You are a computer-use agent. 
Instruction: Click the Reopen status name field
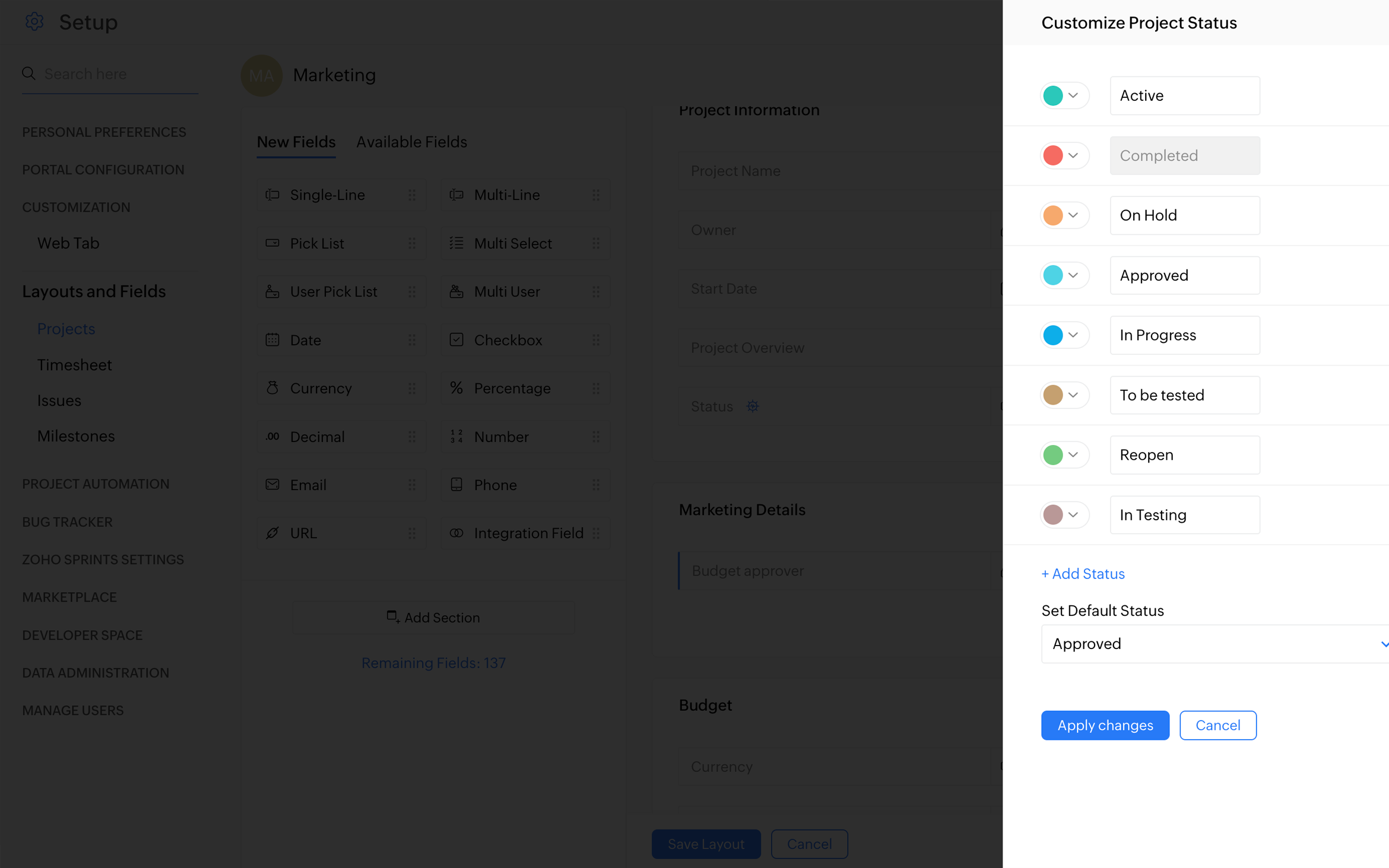[1184, 455]
